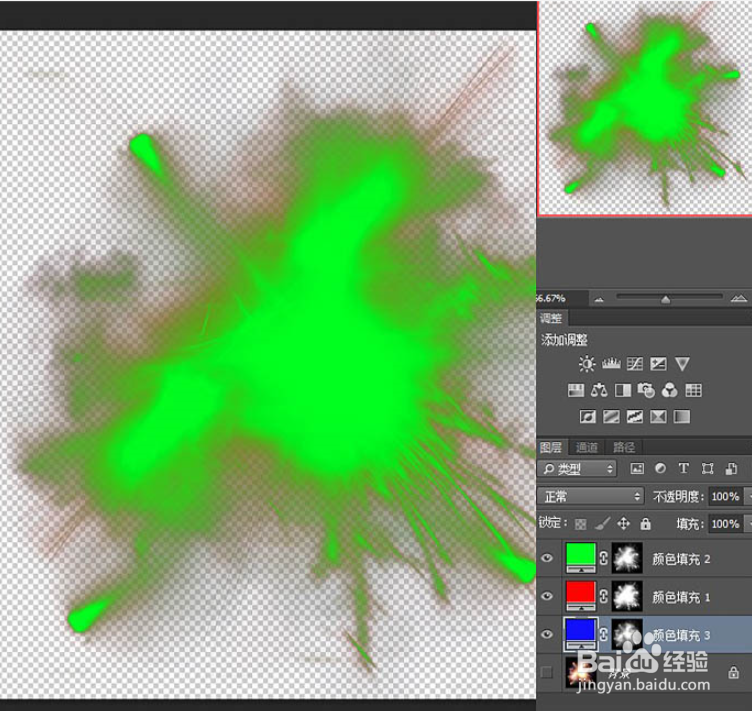Lock all layer attributes
Viewport: 752px width, 711px height.
click(x=646, y=524)
